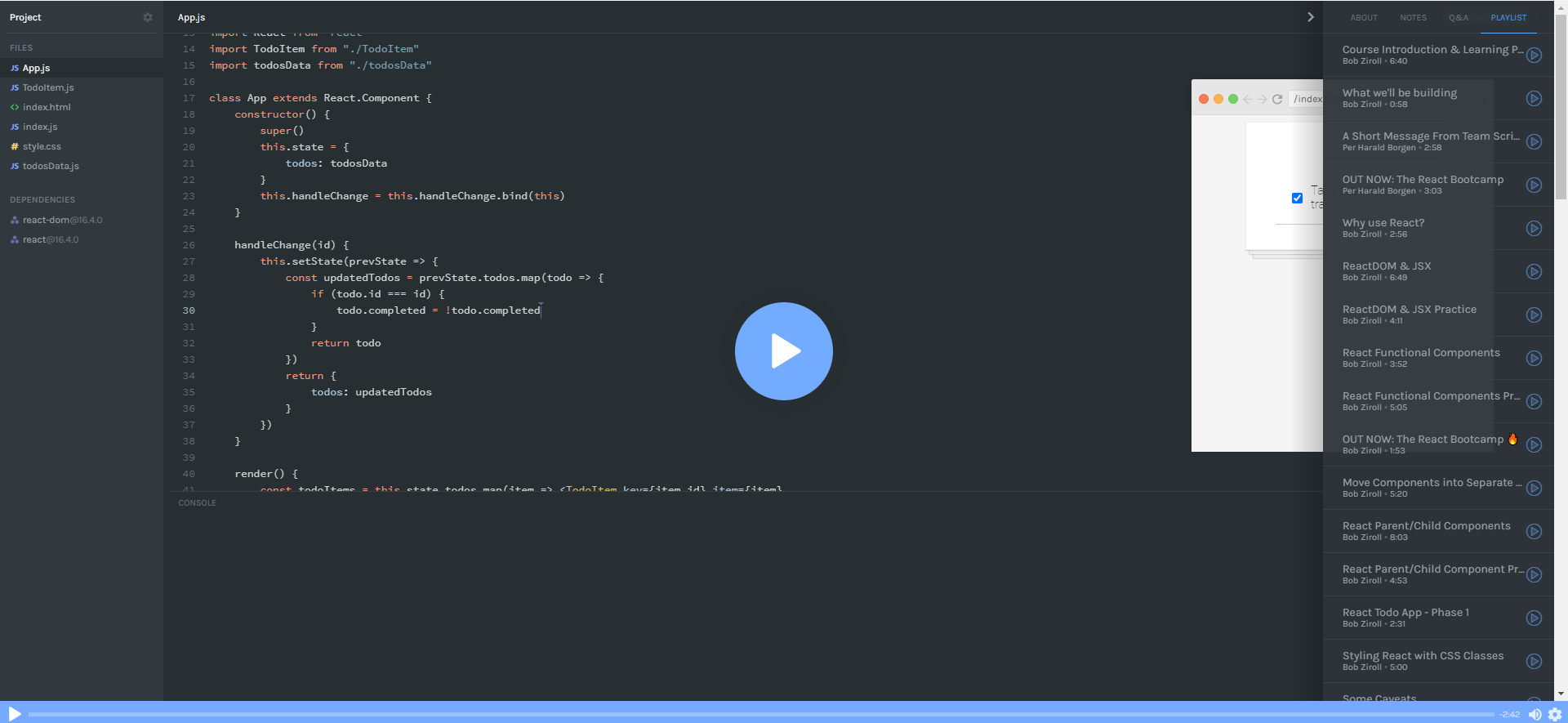Switch to the Q&A tab
Screen dimensions: 1568x723
coord(1459,17)
